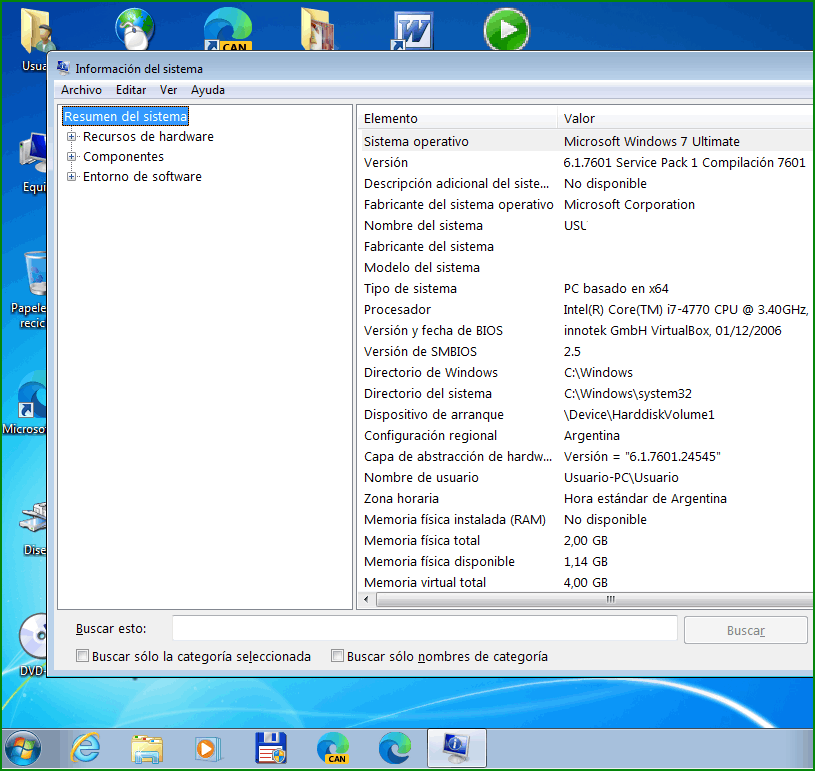Open Windows Explorer folder on taskbar

[147, 749]
